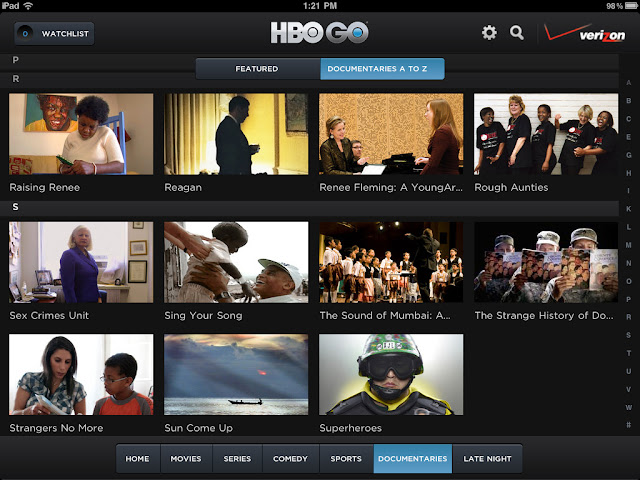640x480 pixels.
Task: Jump to letter L in index
Action: tap(629, 227)
